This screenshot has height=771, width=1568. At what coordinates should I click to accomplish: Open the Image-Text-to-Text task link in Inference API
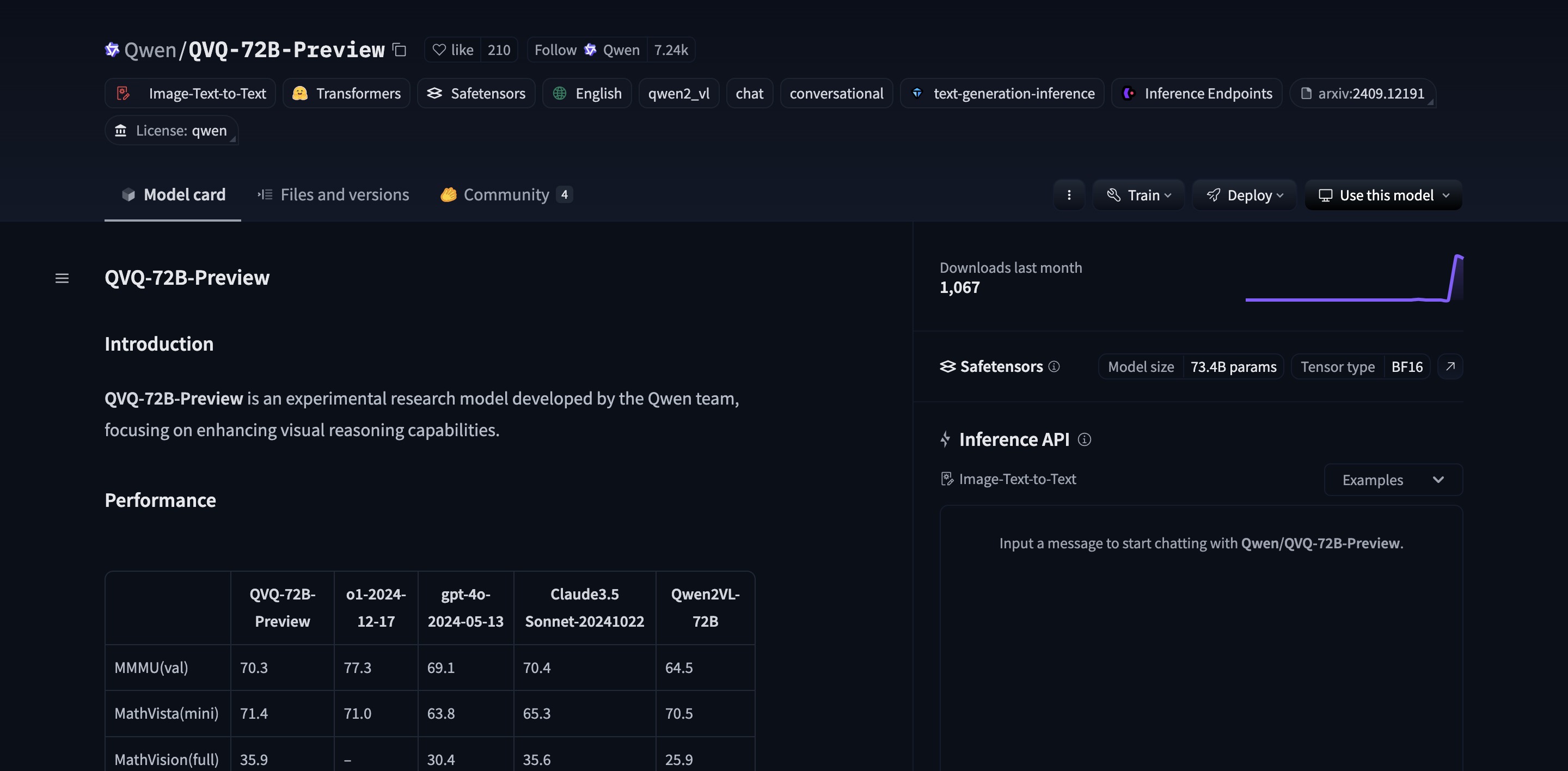(1008, 479)
